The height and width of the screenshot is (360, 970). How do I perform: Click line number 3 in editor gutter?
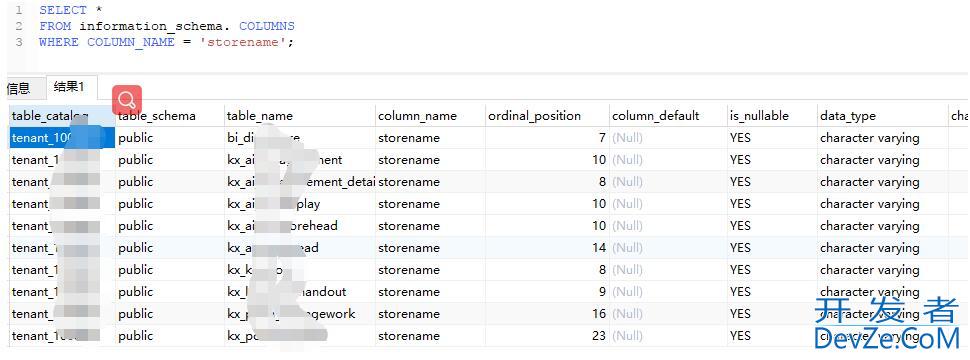point(19,42)
